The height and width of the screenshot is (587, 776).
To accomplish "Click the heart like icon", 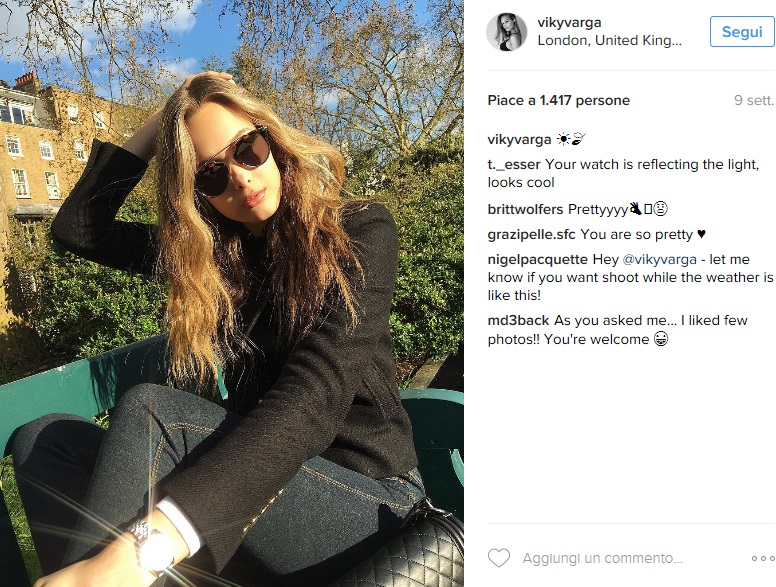I will pyautogui.click(x=499, y=558).
